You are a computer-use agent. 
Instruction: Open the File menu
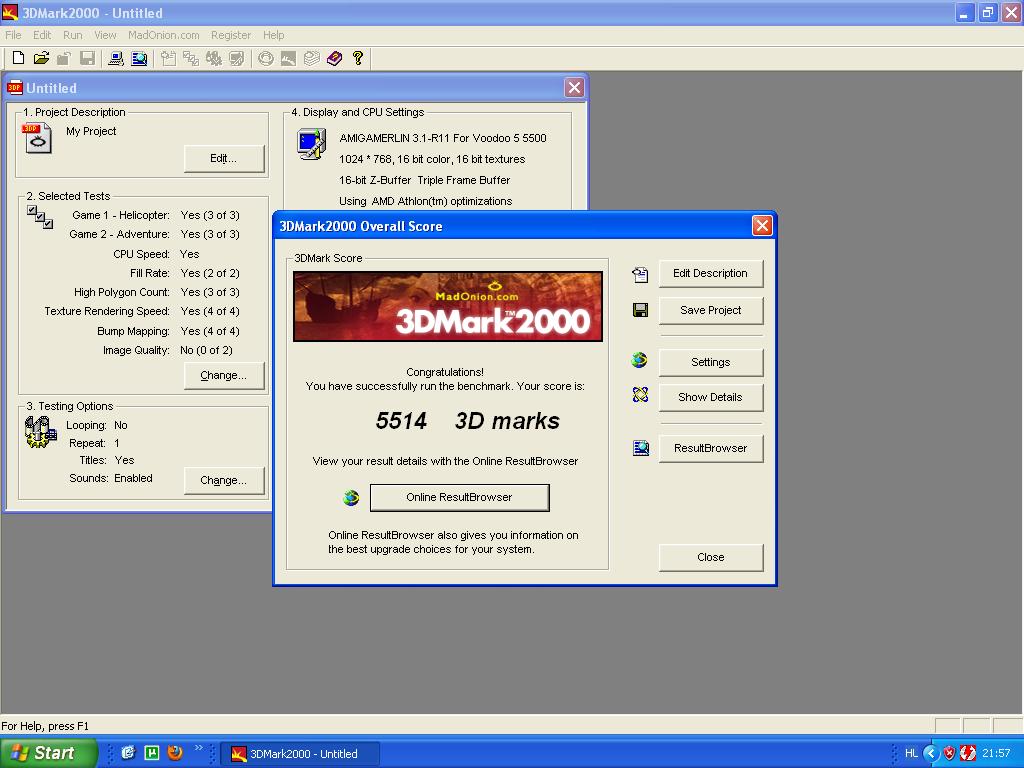[x=13, y=35]
